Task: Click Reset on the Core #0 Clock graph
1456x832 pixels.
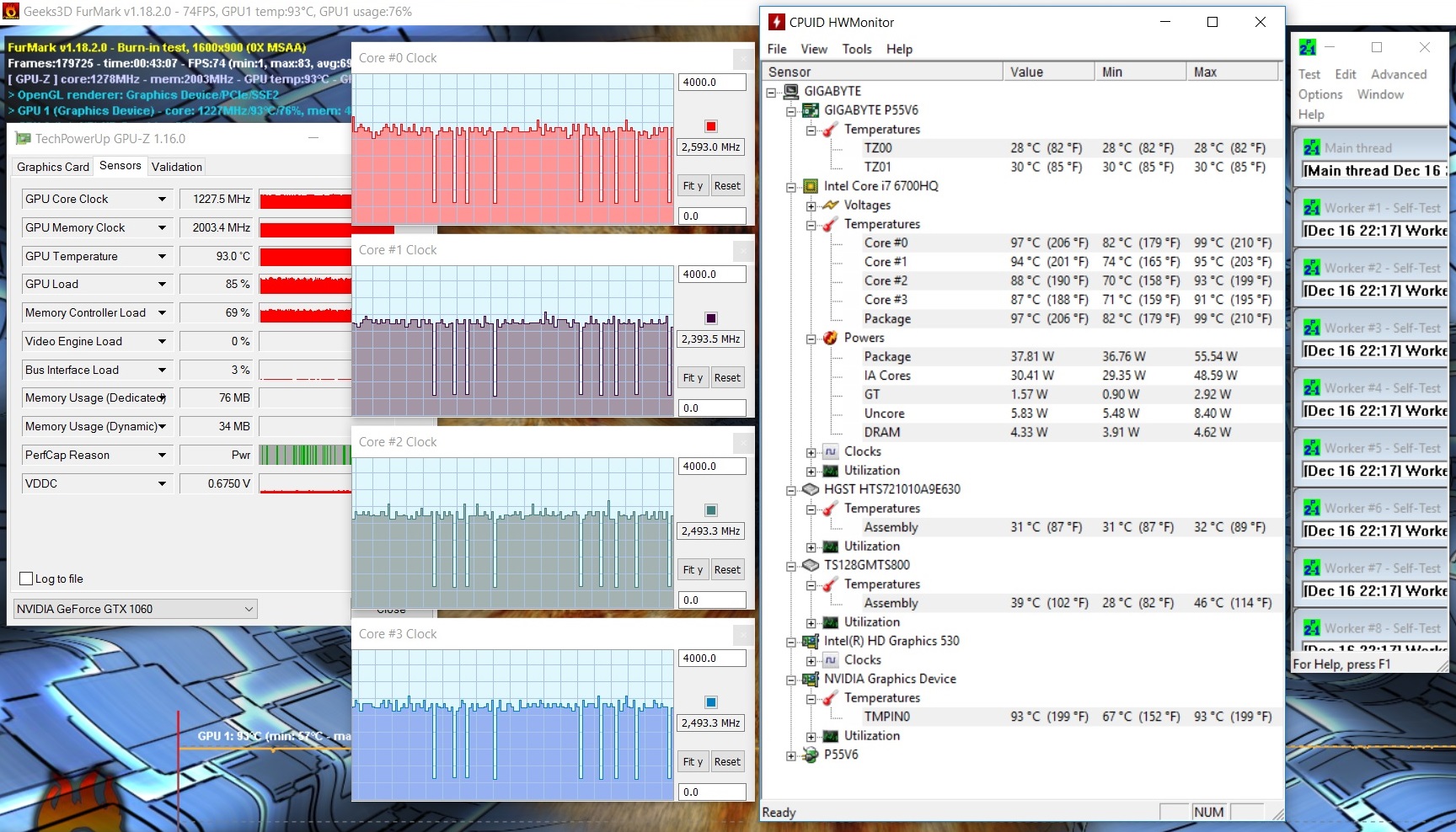Action: click(727, 186)
